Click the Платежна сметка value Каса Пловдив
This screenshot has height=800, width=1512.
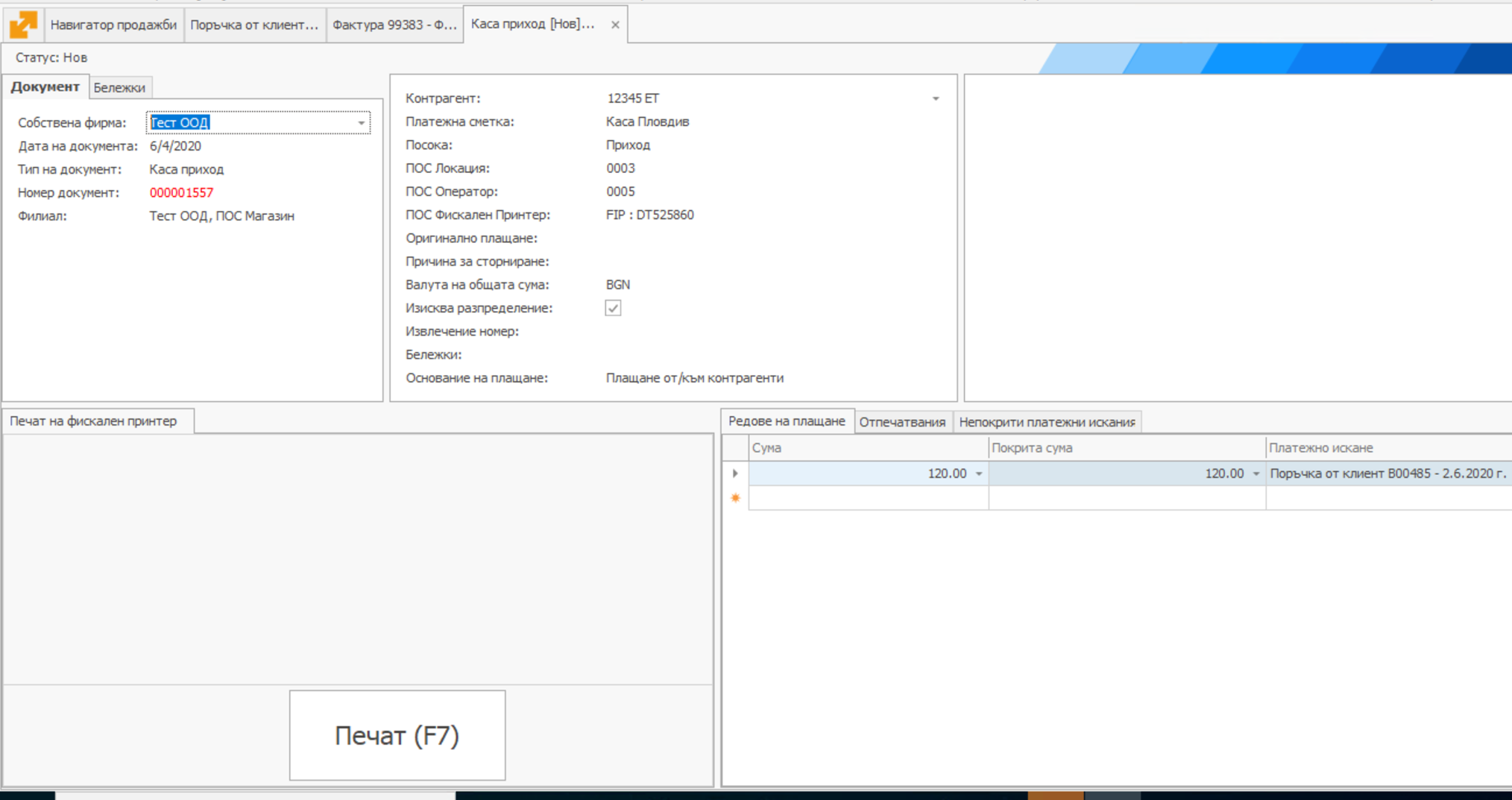(x=647, y=122)
